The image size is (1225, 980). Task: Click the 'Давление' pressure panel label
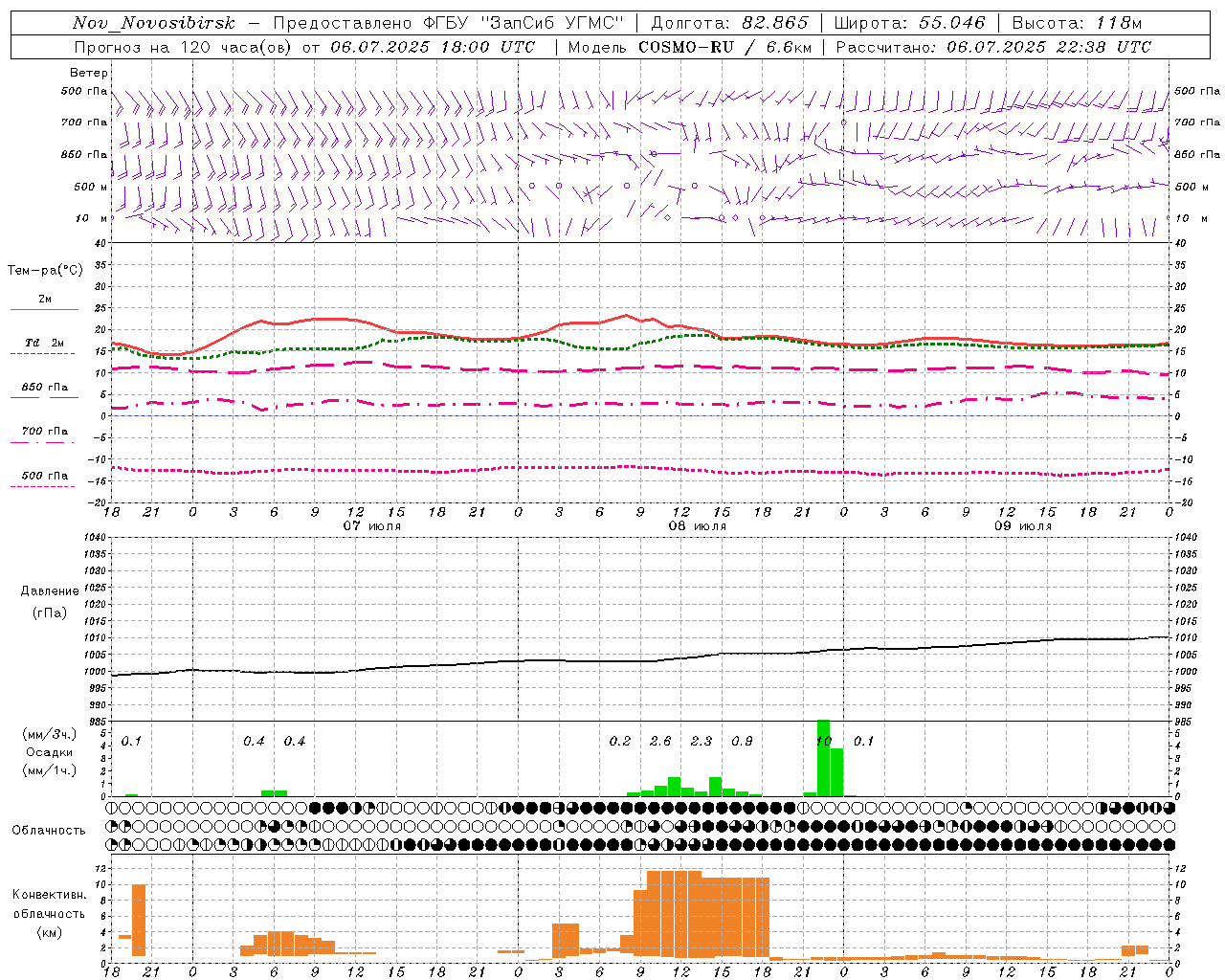(x=50, y=591)
